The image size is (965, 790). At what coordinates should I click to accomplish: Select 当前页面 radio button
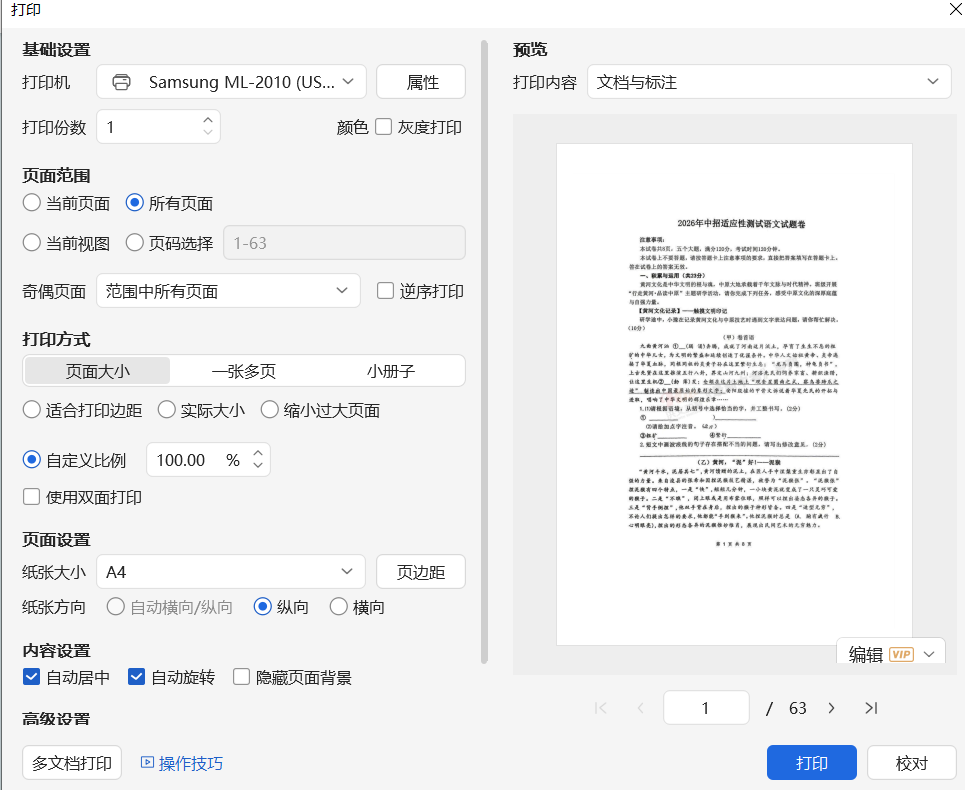(x=31, y=202)
